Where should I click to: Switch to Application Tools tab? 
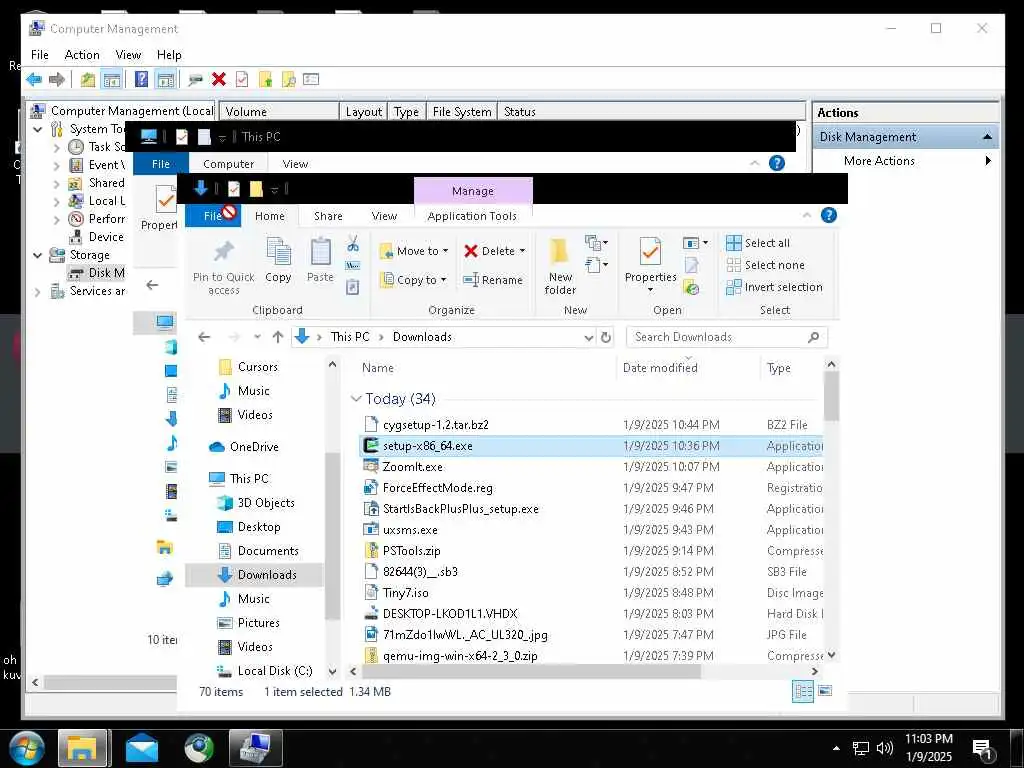(472, 216)
